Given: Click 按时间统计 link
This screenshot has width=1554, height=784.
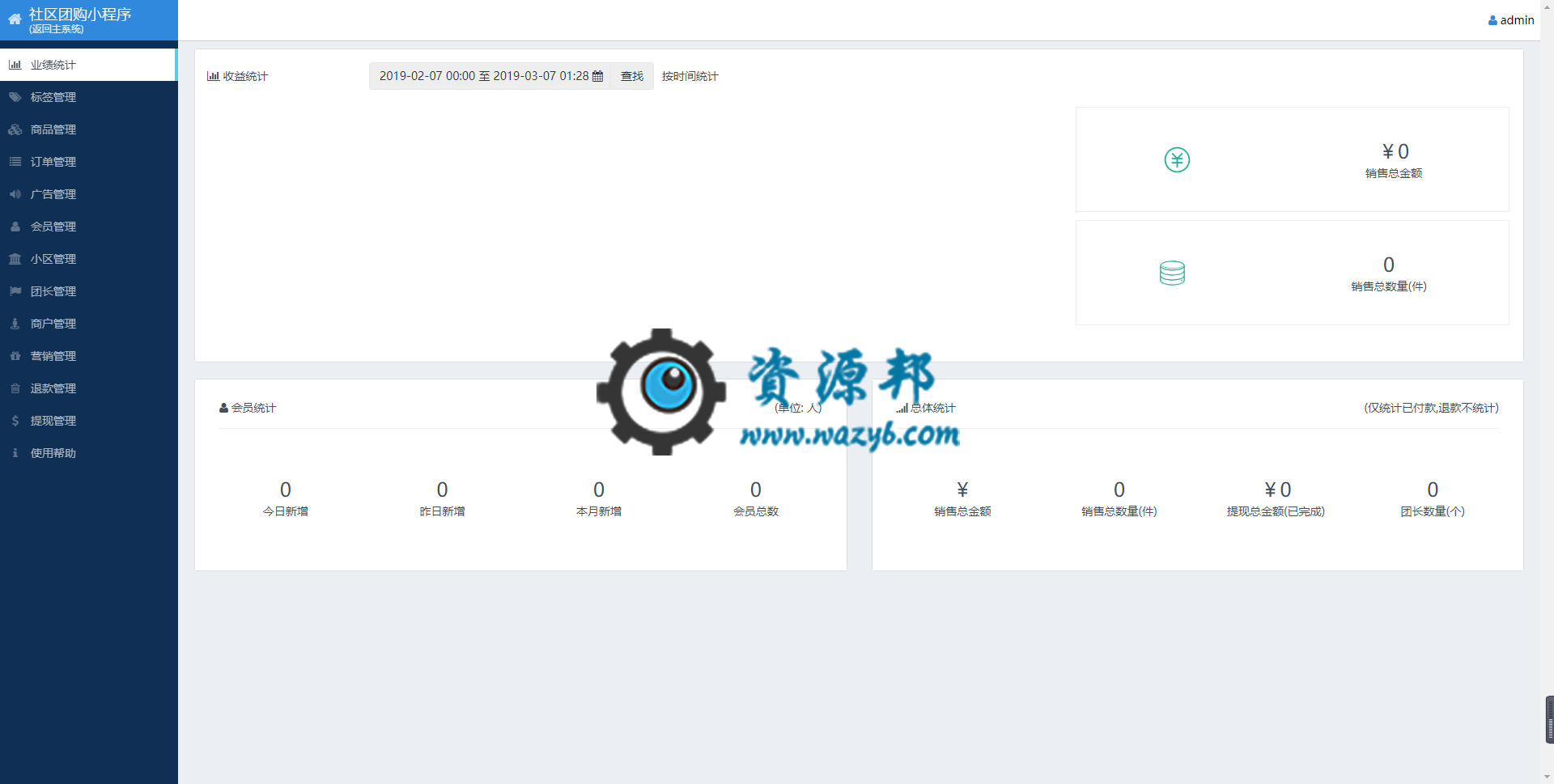Looking at the screenshot, I should [x=690, y=76].
